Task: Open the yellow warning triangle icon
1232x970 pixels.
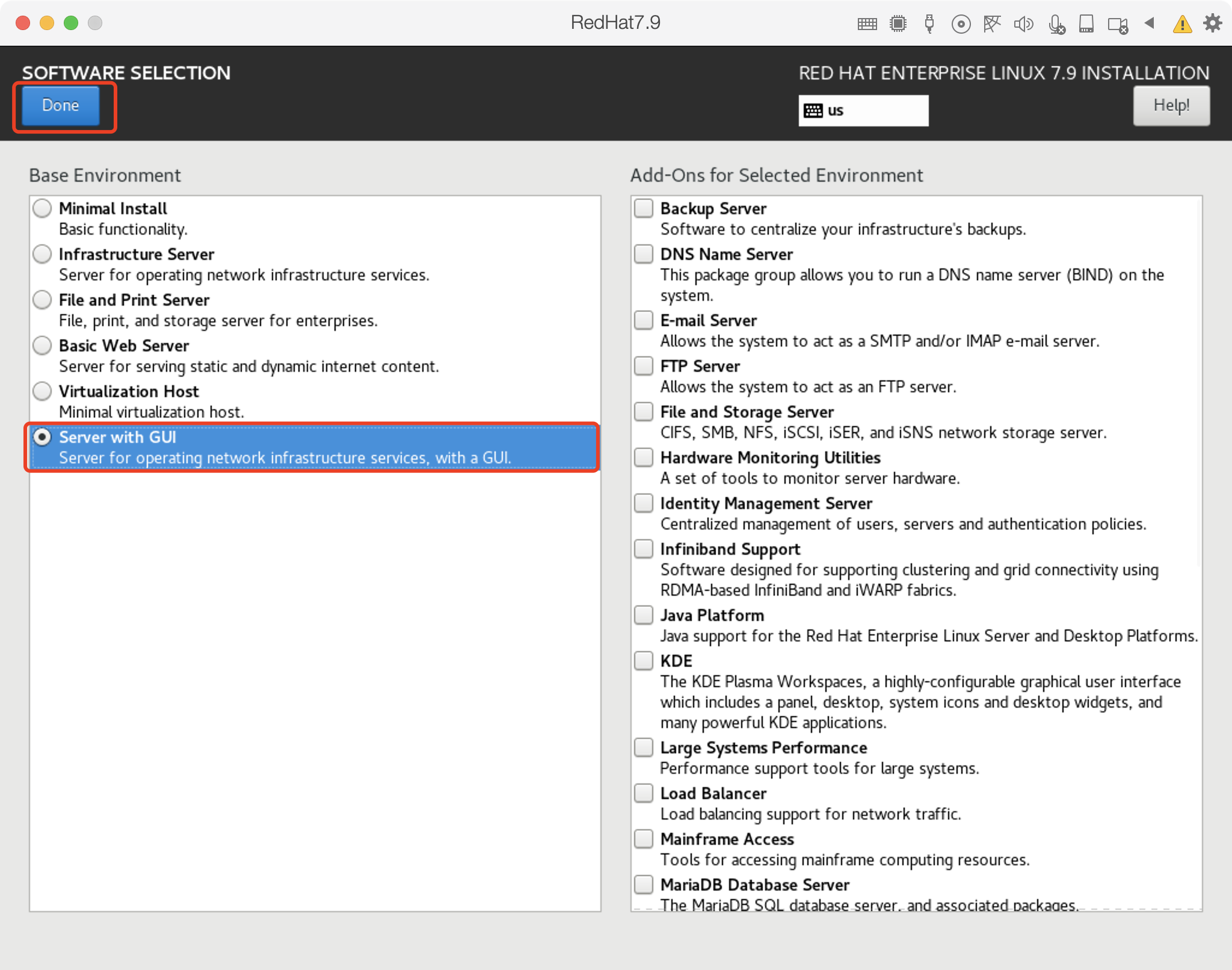Action: click(x=1182, y=24)
